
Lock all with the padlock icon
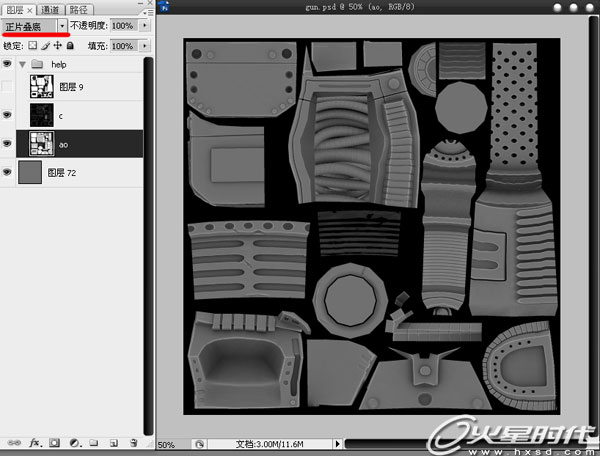click(71, 46)
